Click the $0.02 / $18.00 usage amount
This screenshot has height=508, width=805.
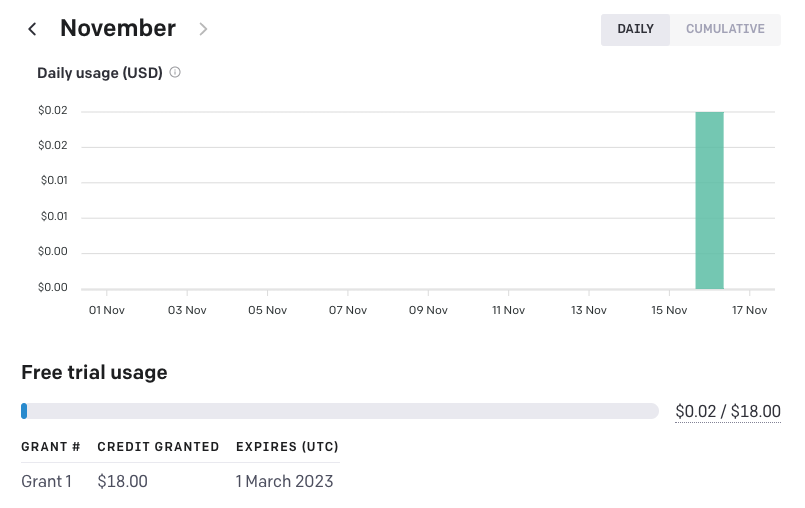[728, 411]
